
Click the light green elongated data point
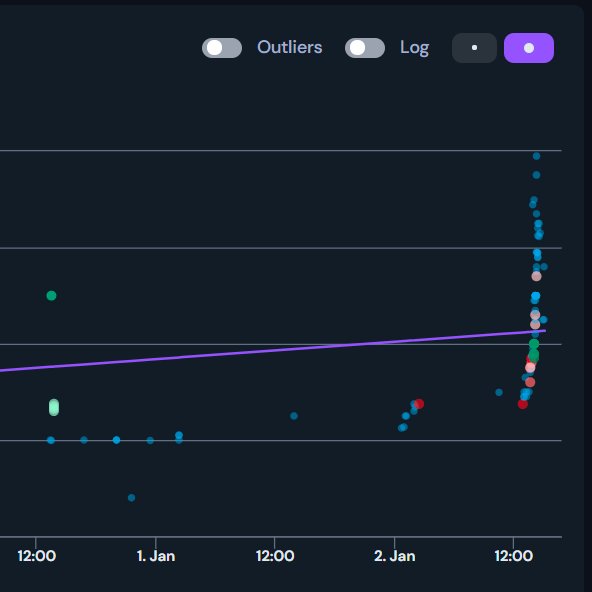point(54,407)
